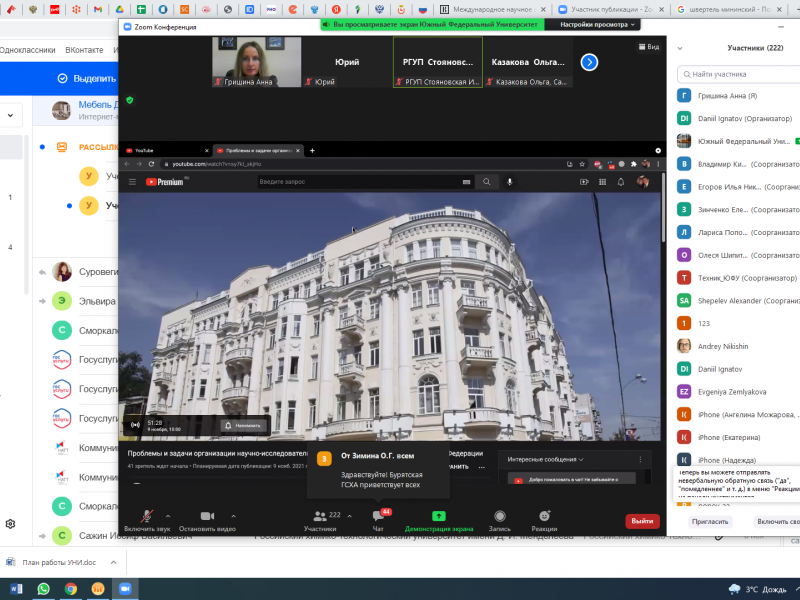Show next participants with blue arrow button
The width and height of the screenshot is (800, 600).
tap(589, 62)
